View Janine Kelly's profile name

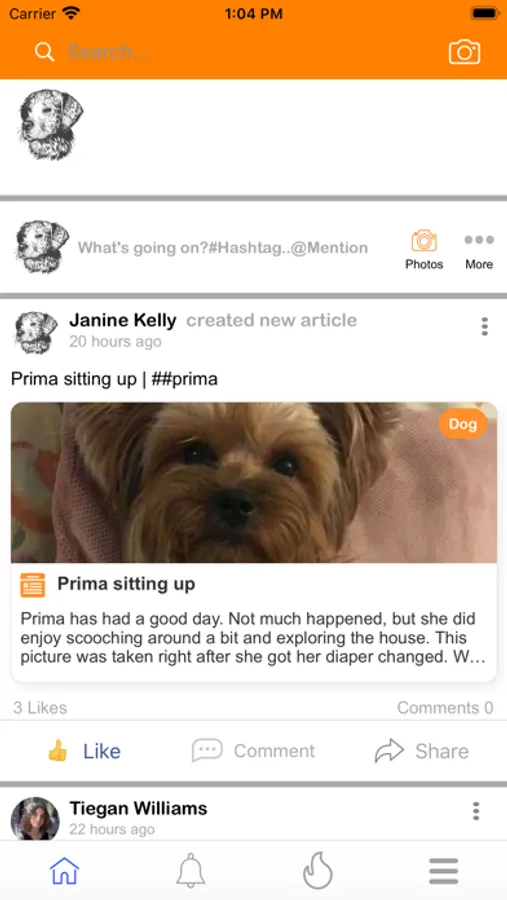(123, 320)
